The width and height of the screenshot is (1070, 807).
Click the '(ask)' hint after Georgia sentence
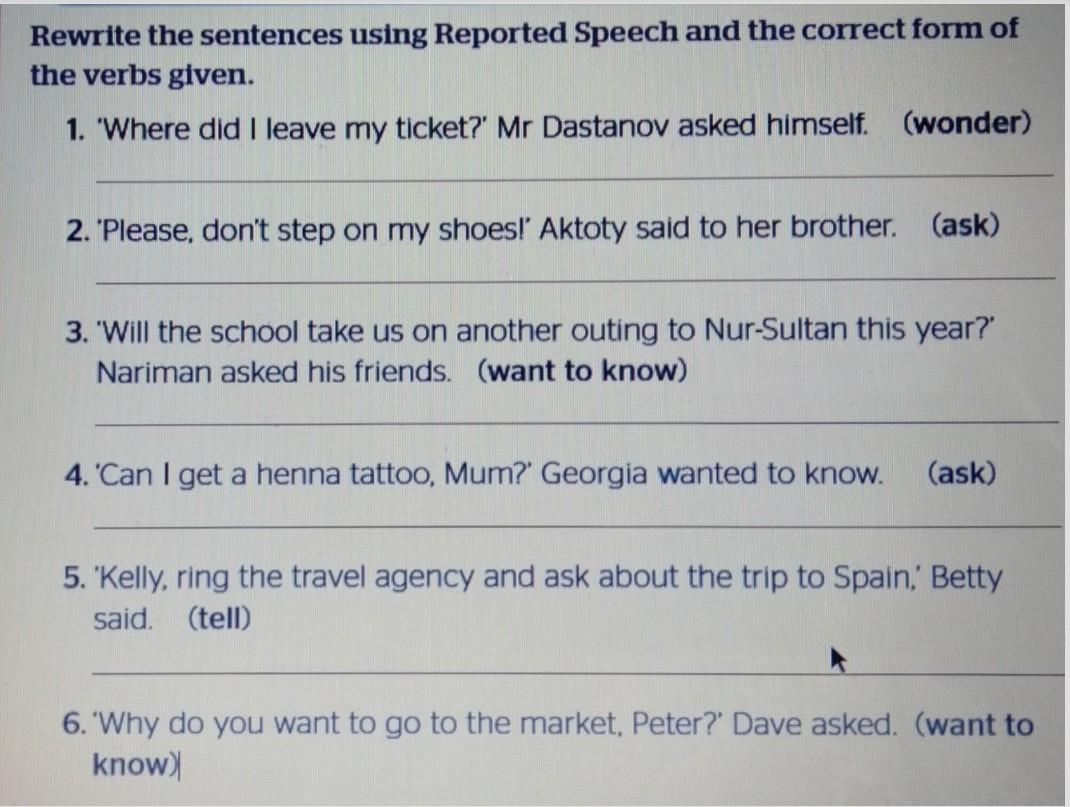[961, 473]
